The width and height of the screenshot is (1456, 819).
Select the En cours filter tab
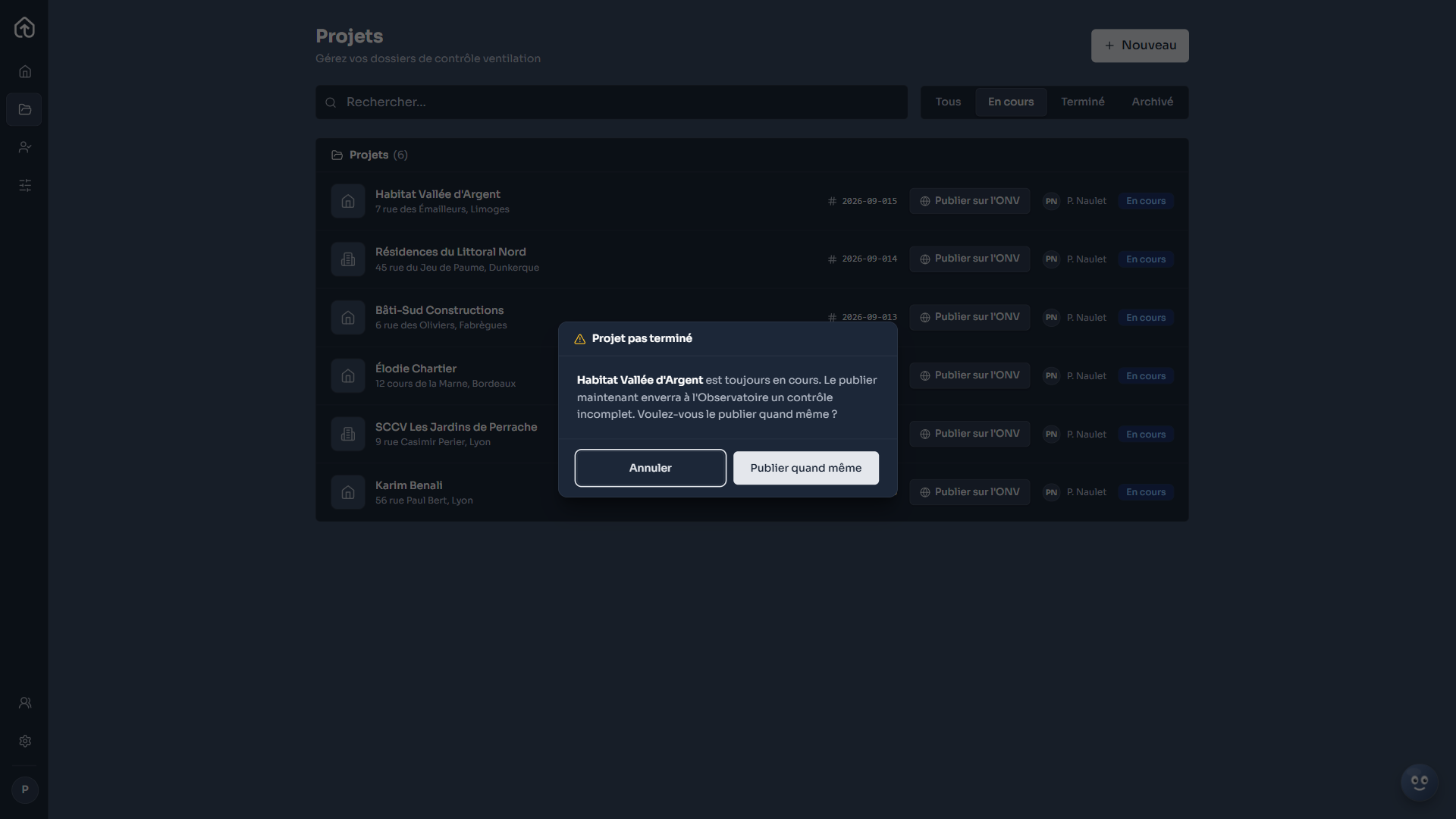coord(1011,102)
